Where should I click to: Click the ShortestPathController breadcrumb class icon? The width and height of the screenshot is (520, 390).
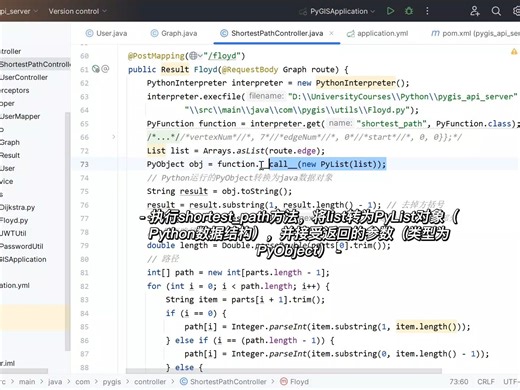pyautogui.click(x=183, y=381)
